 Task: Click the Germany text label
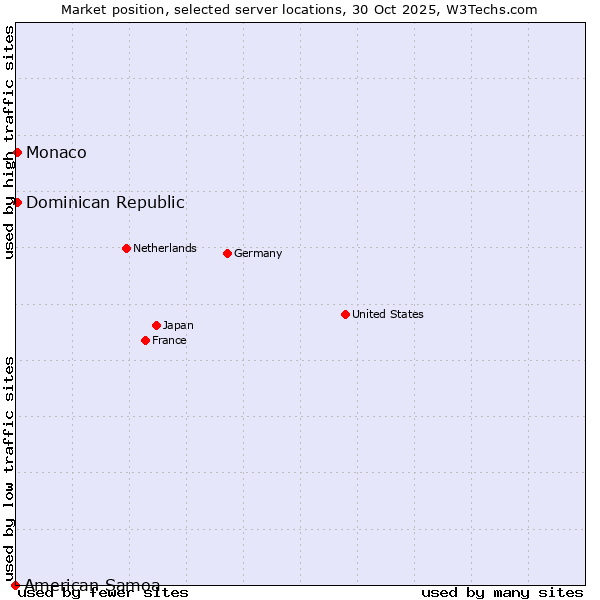point(258,253)
